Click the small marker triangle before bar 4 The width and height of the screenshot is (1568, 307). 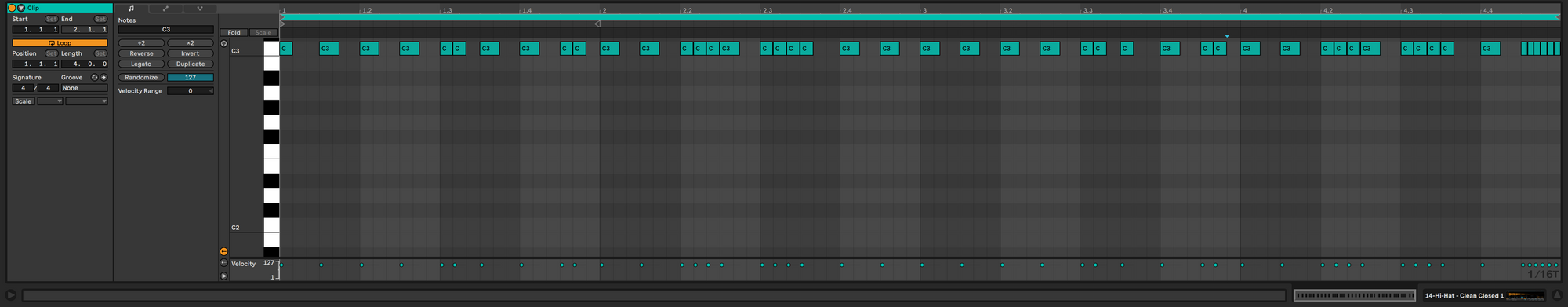tap(1227, 36)
